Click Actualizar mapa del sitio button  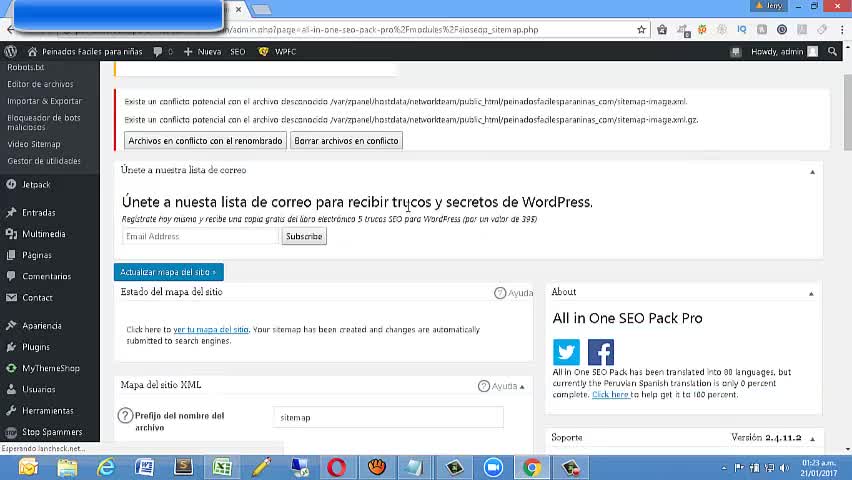pos(168,272)
